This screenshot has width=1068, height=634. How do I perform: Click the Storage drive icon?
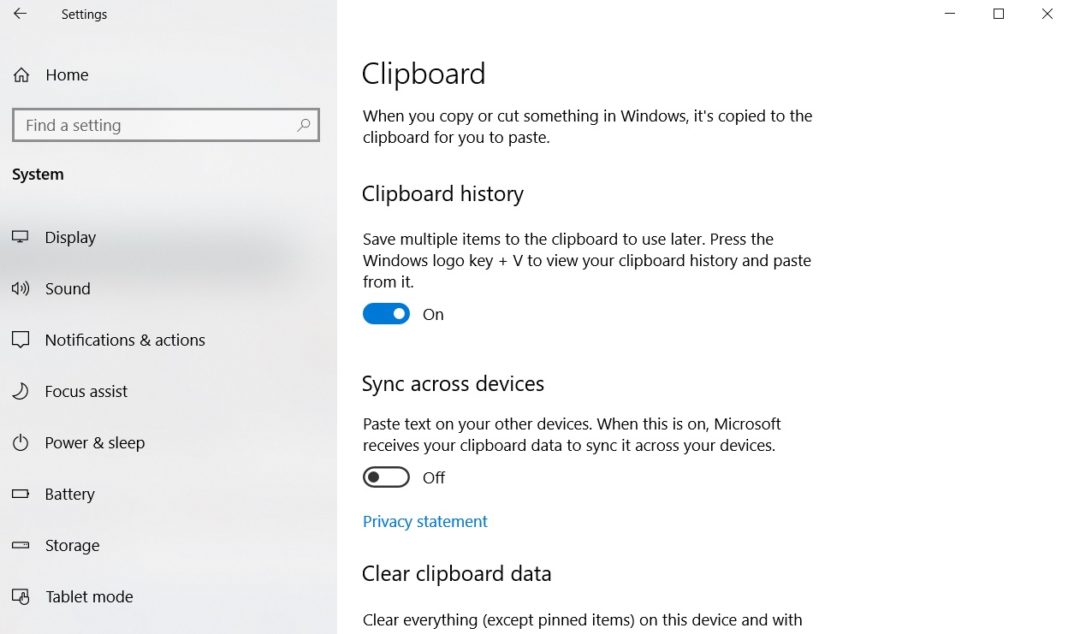(21, 545)
